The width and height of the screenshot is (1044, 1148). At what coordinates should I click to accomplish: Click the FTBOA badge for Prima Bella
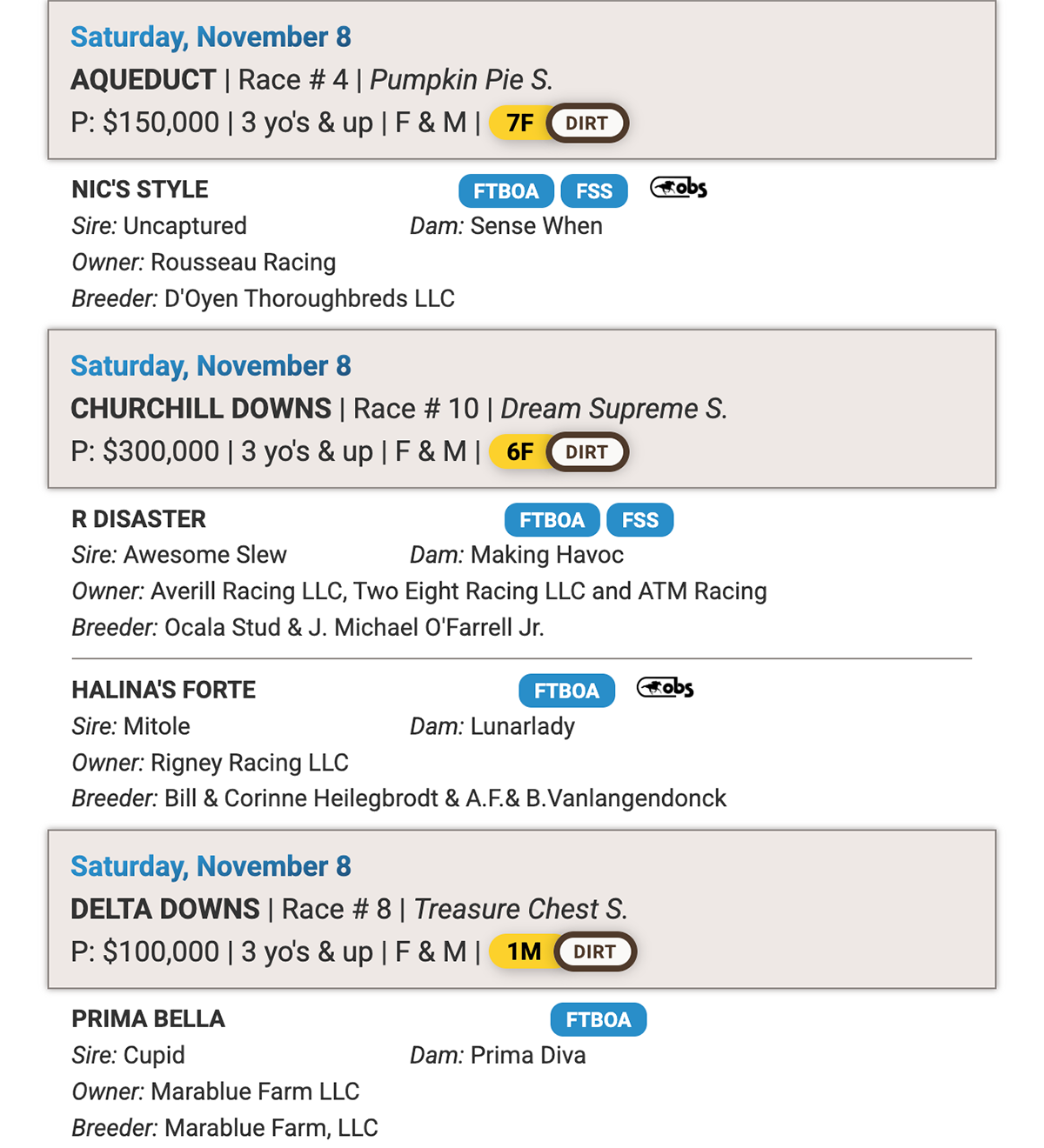(x=599, y=1019)
